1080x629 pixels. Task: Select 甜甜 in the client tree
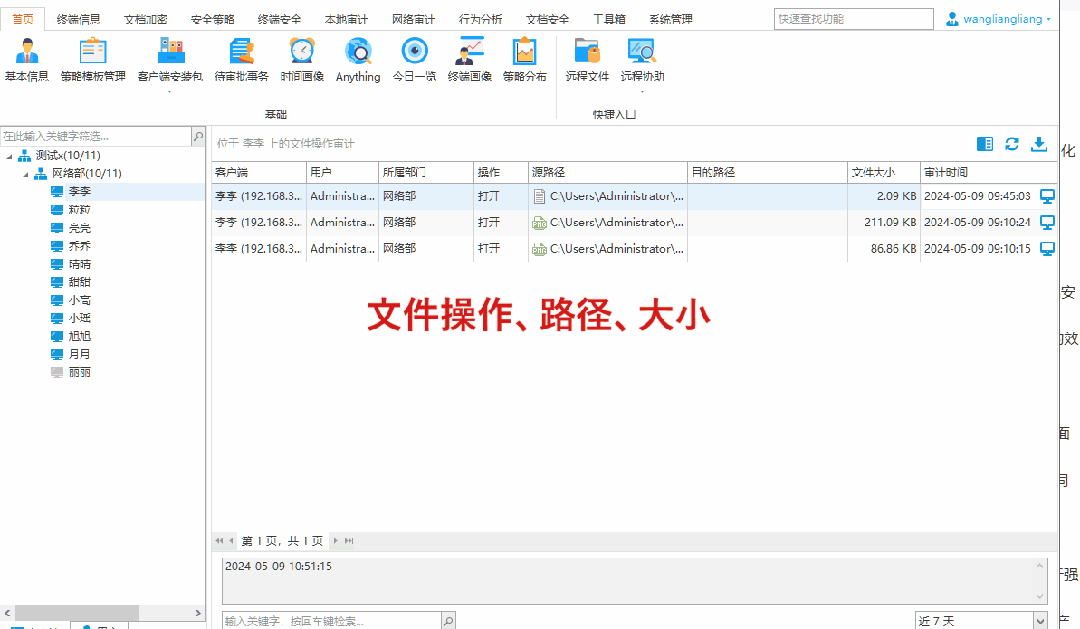tap(79, 282)
